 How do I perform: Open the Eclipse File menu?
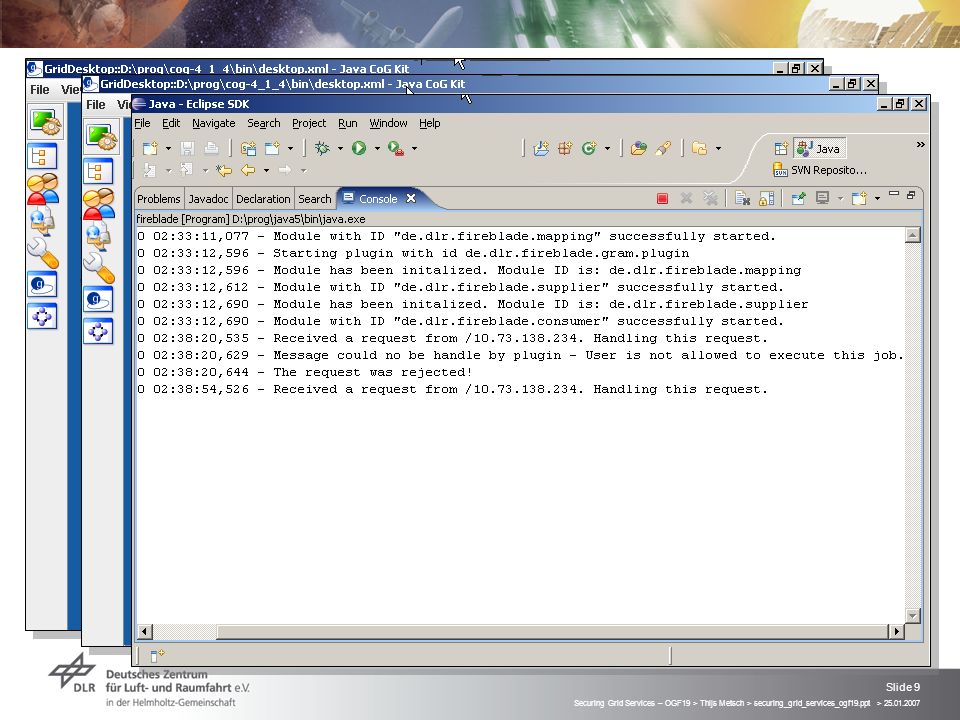142,123
